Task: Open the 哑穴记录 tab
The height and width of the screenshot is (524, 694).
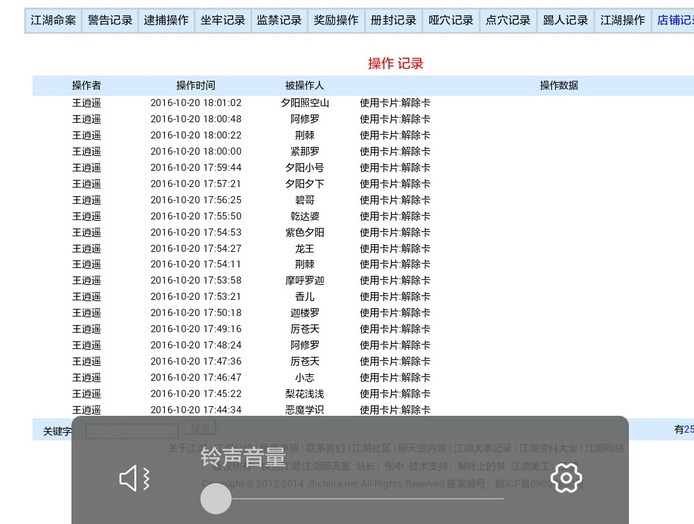Action: coord(451,20)
